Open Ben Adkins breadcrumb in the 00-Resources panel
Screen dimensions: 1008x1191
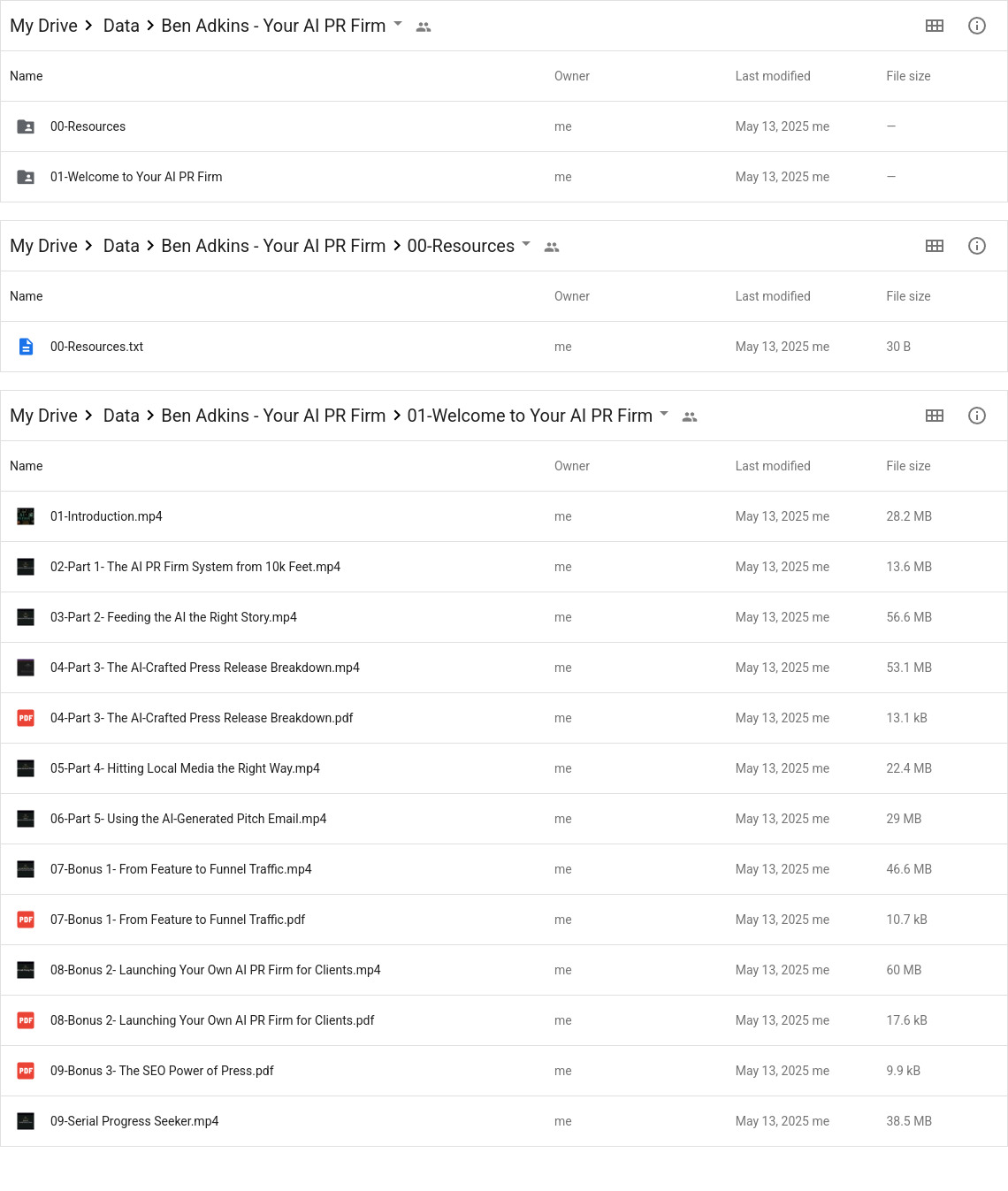273,246
